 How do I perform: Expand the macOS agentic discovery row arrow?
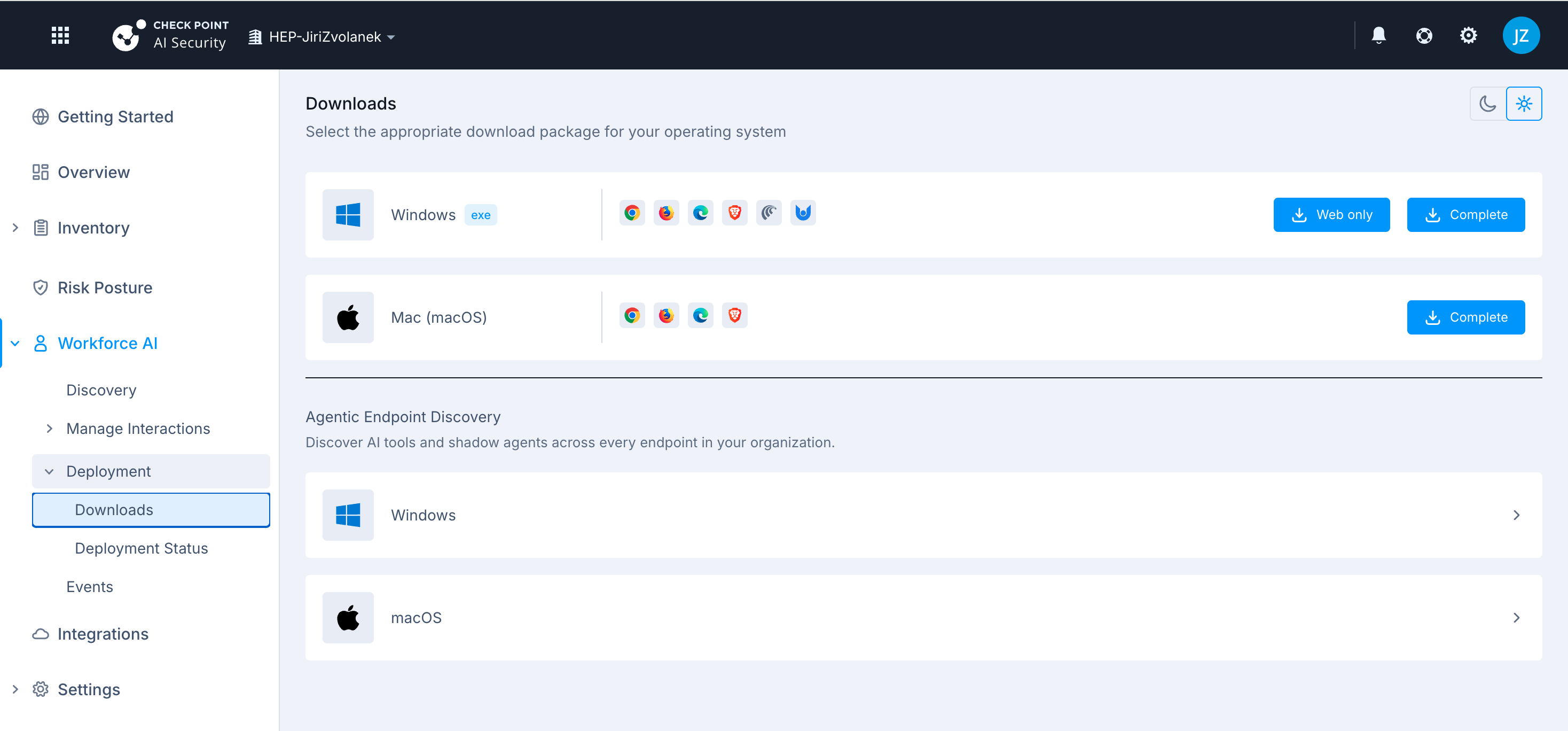click(1516, 618)
